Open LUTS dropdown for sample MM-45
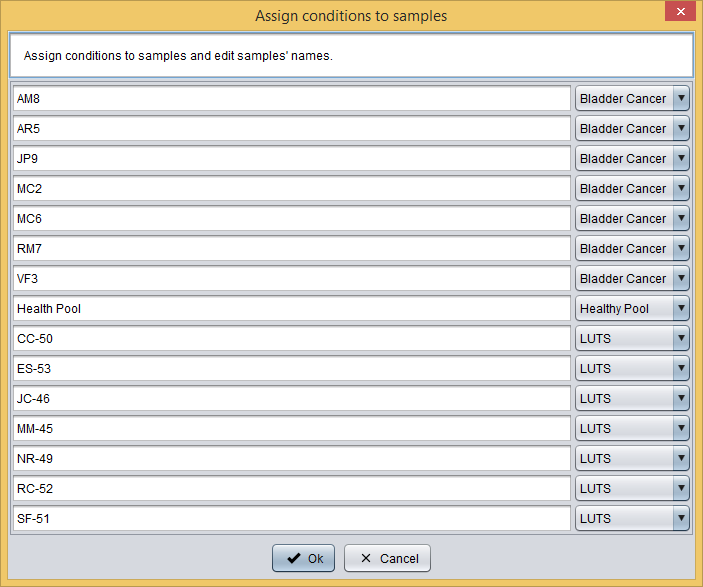 [632, 429]
